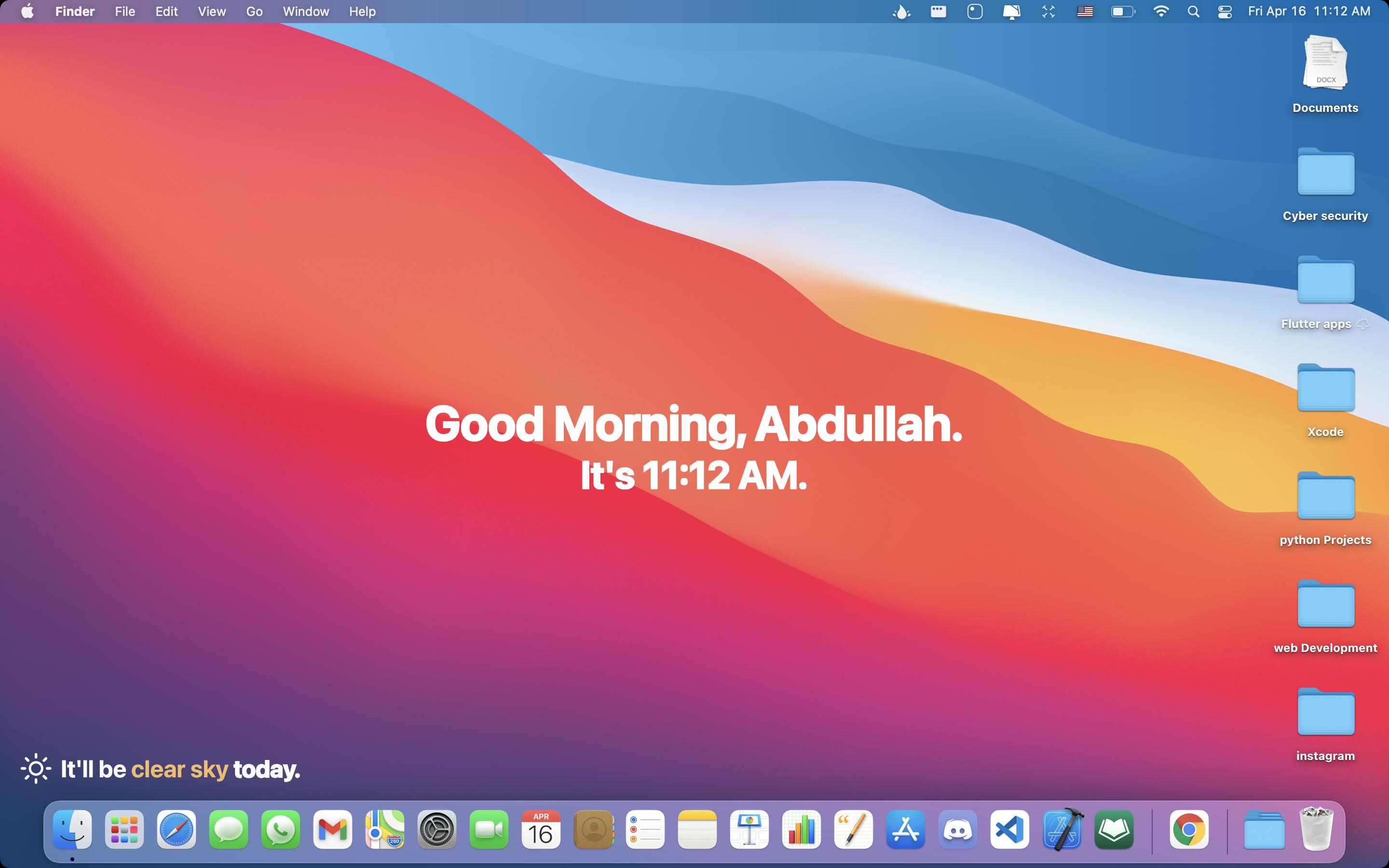Open WhatsApp from the Dock

pos(280,829)
